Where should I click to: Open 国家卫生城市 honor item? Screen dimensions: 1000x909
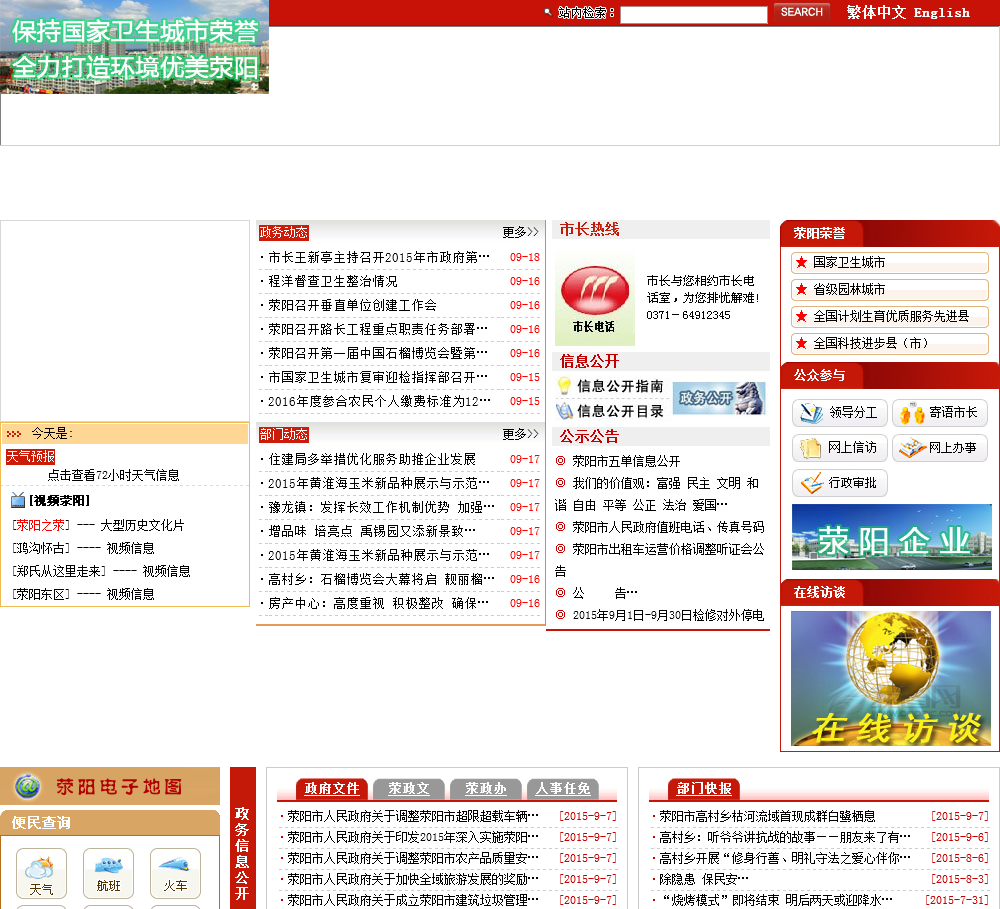point(890,262)
